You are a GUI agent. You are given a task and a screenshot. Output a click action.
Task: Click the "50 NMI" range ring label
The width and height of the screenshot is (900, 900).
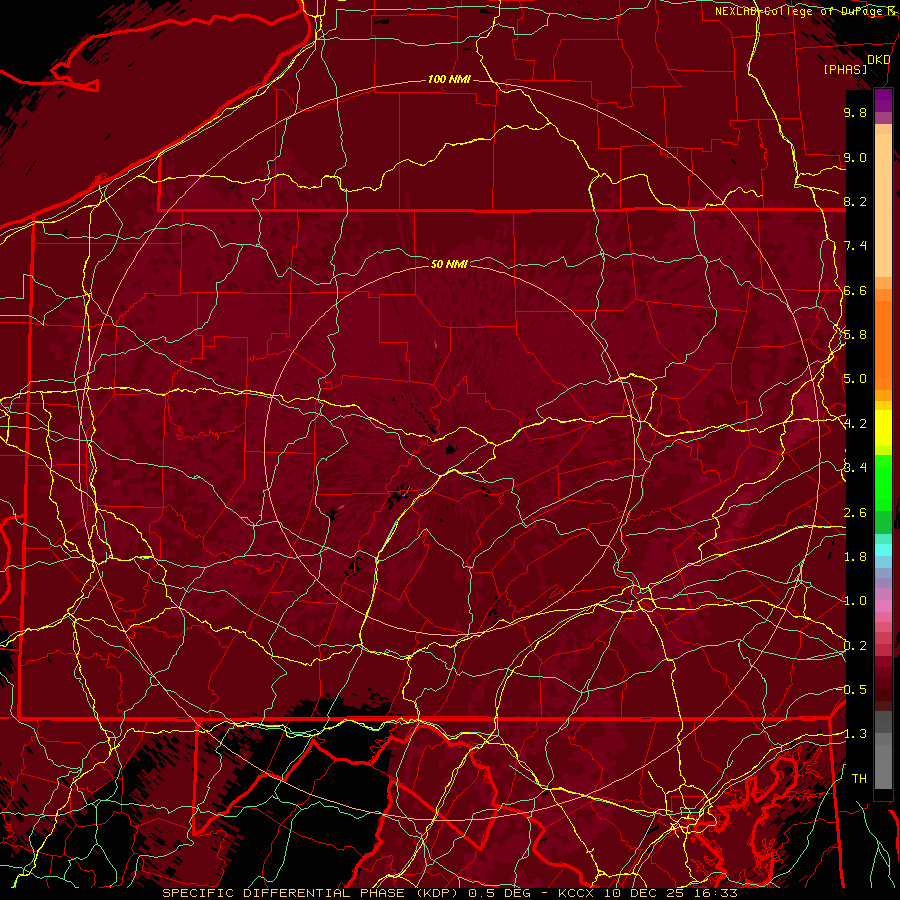449,264
